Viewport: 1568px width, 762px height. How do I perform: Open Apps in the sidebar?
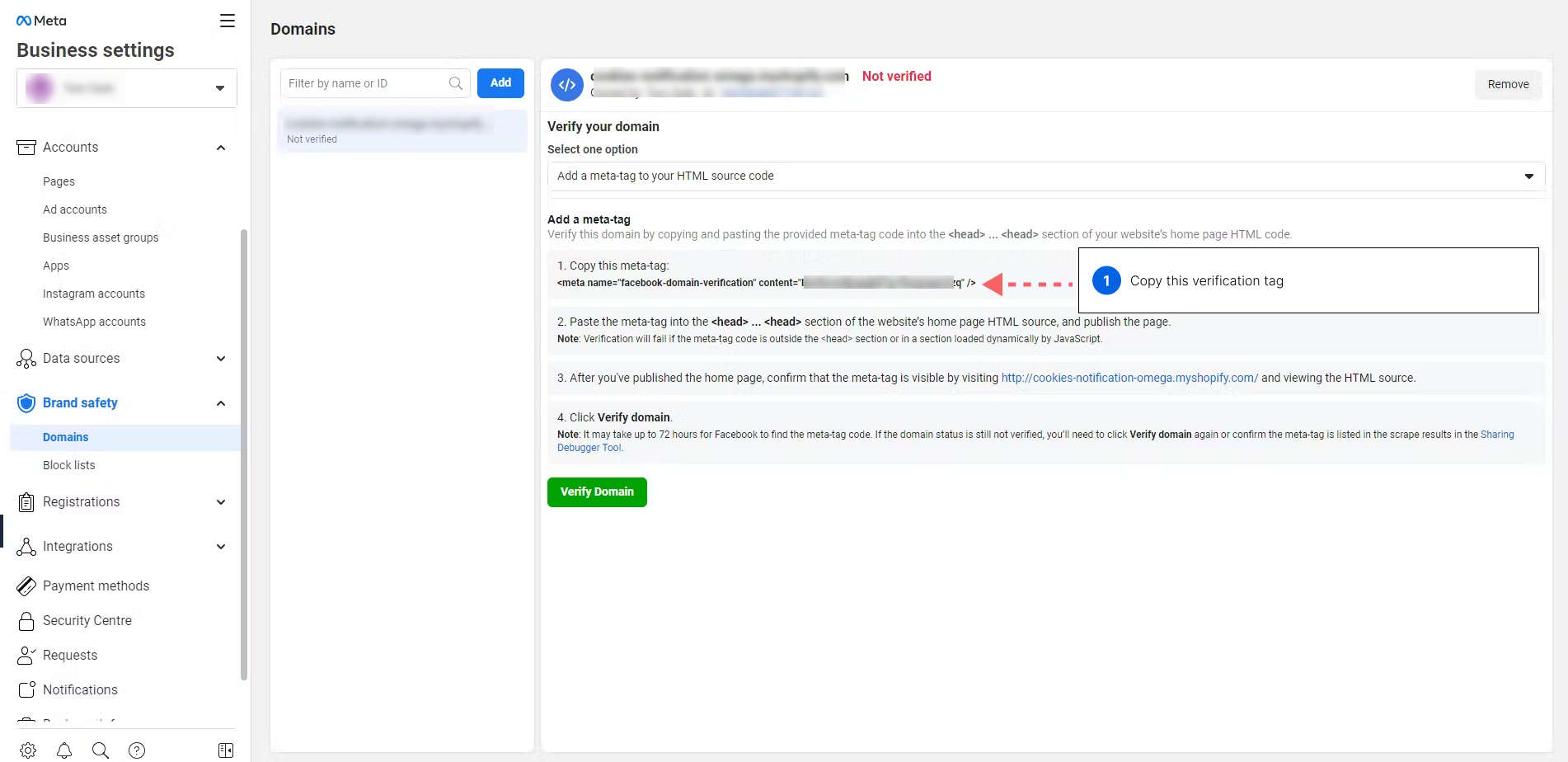click(56, 266)
